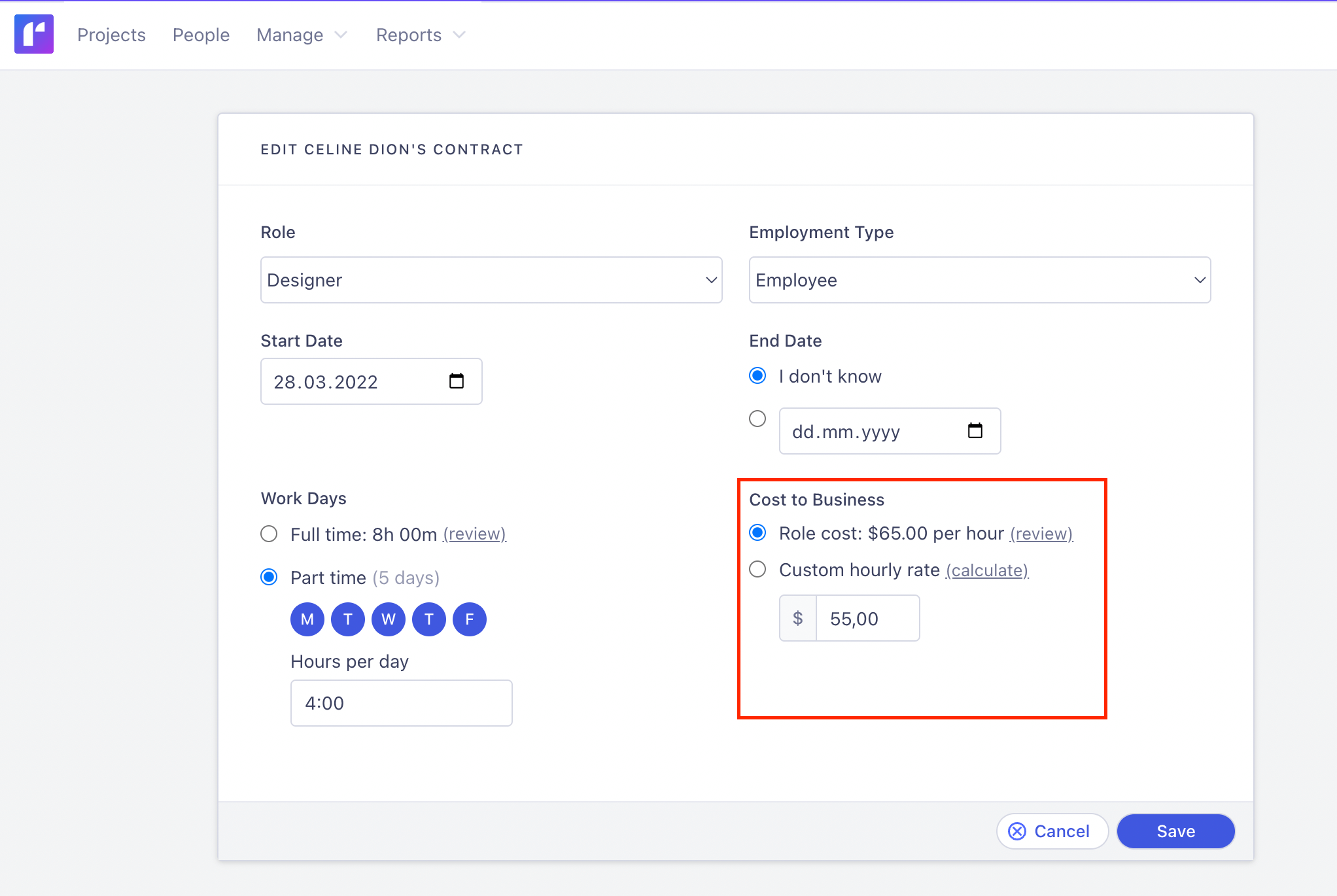Deselect the first Tuesday work day circle
The image size is (1337, 896).
(347, 619)
